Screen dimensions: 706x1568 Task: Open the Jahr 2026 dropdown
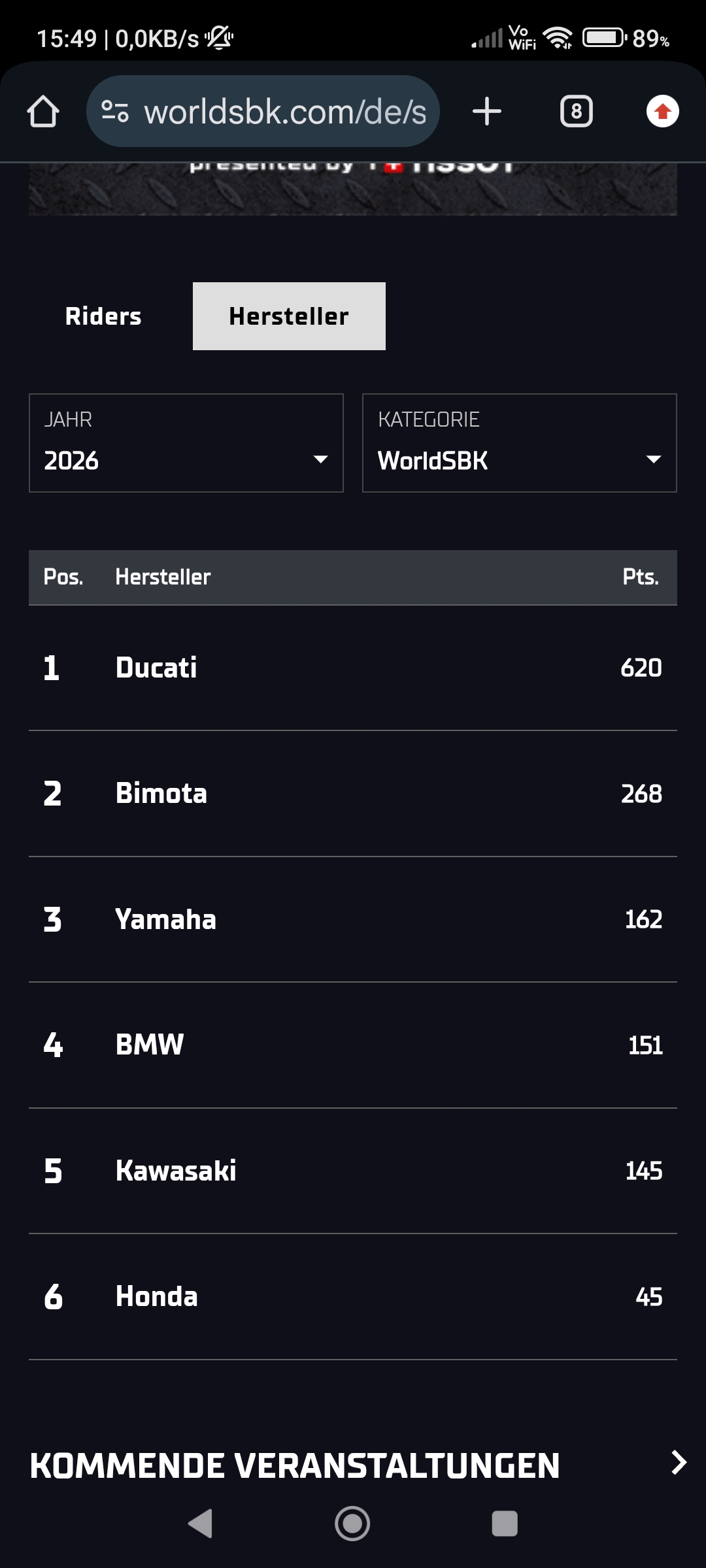pos(186,443)
